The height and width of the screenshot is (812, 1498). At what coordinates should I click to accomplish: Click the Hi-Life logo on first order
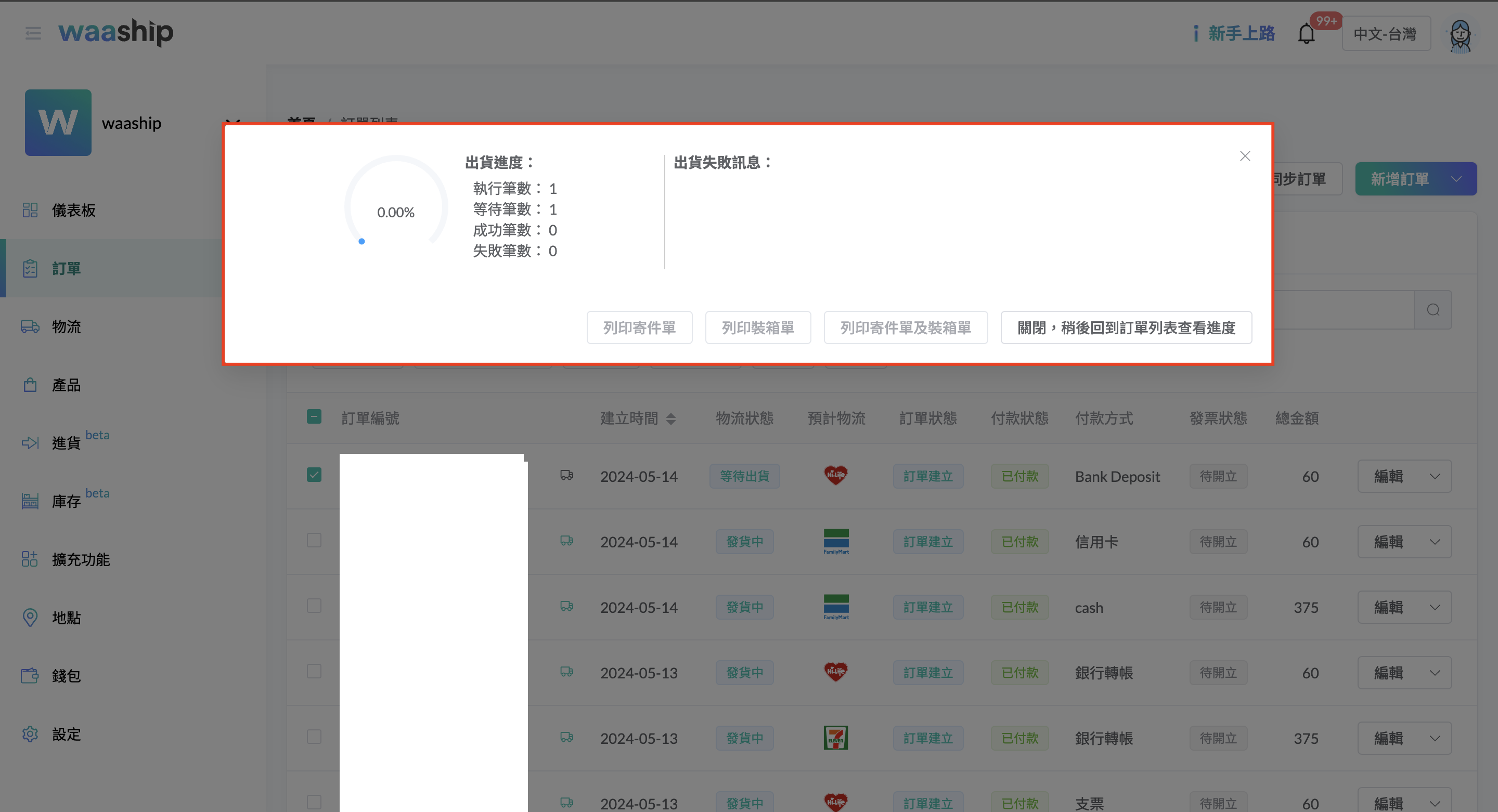[x=836, y=476]
